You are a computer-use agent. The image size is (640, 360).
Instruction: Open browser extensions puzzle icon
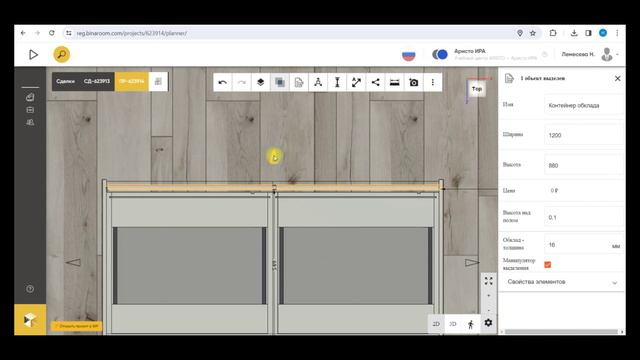[553, 33]
